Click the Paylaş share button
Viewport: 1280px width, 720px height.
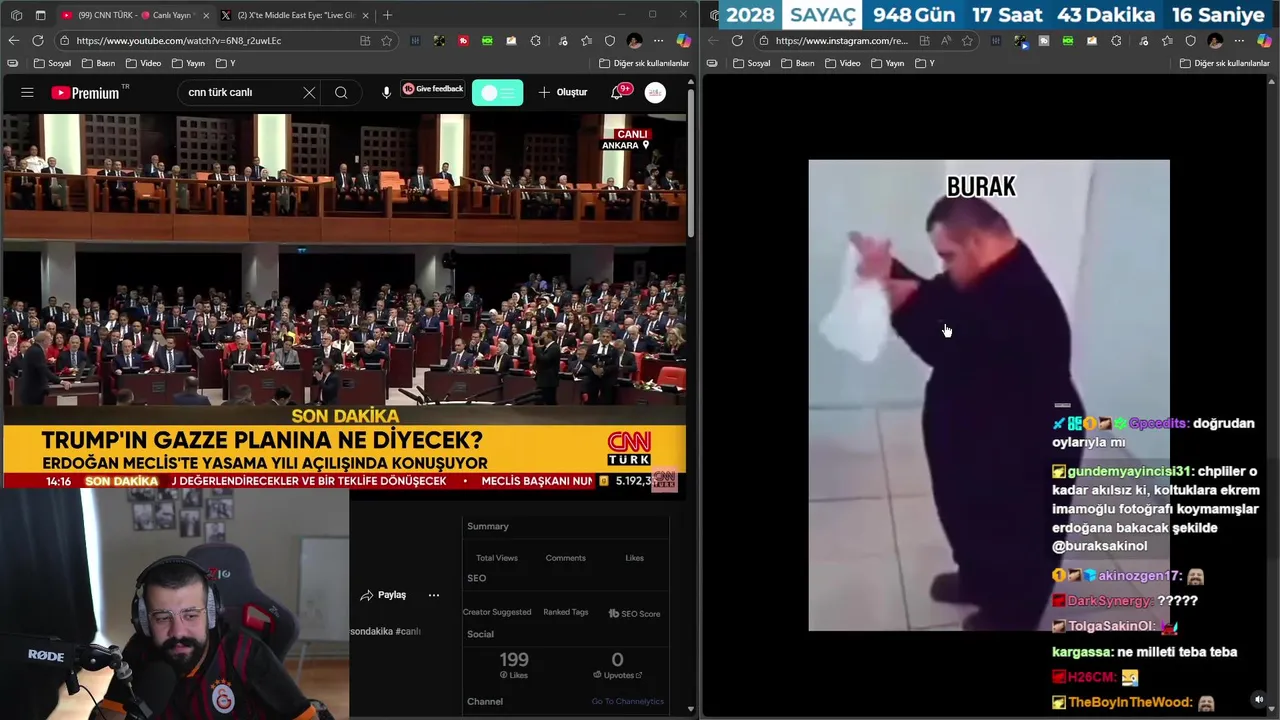tap(383, 595)
